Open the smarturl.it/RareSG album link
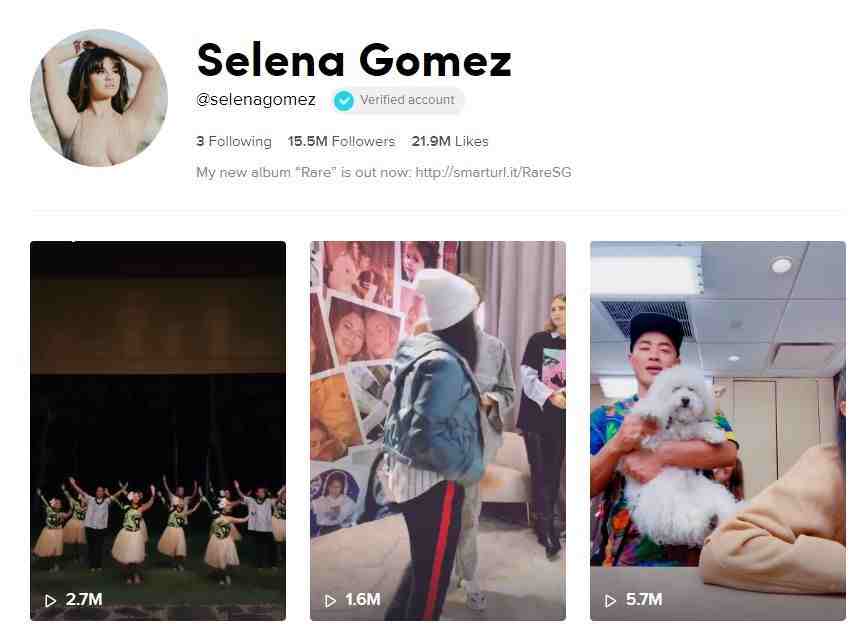 tap(493, 172)
